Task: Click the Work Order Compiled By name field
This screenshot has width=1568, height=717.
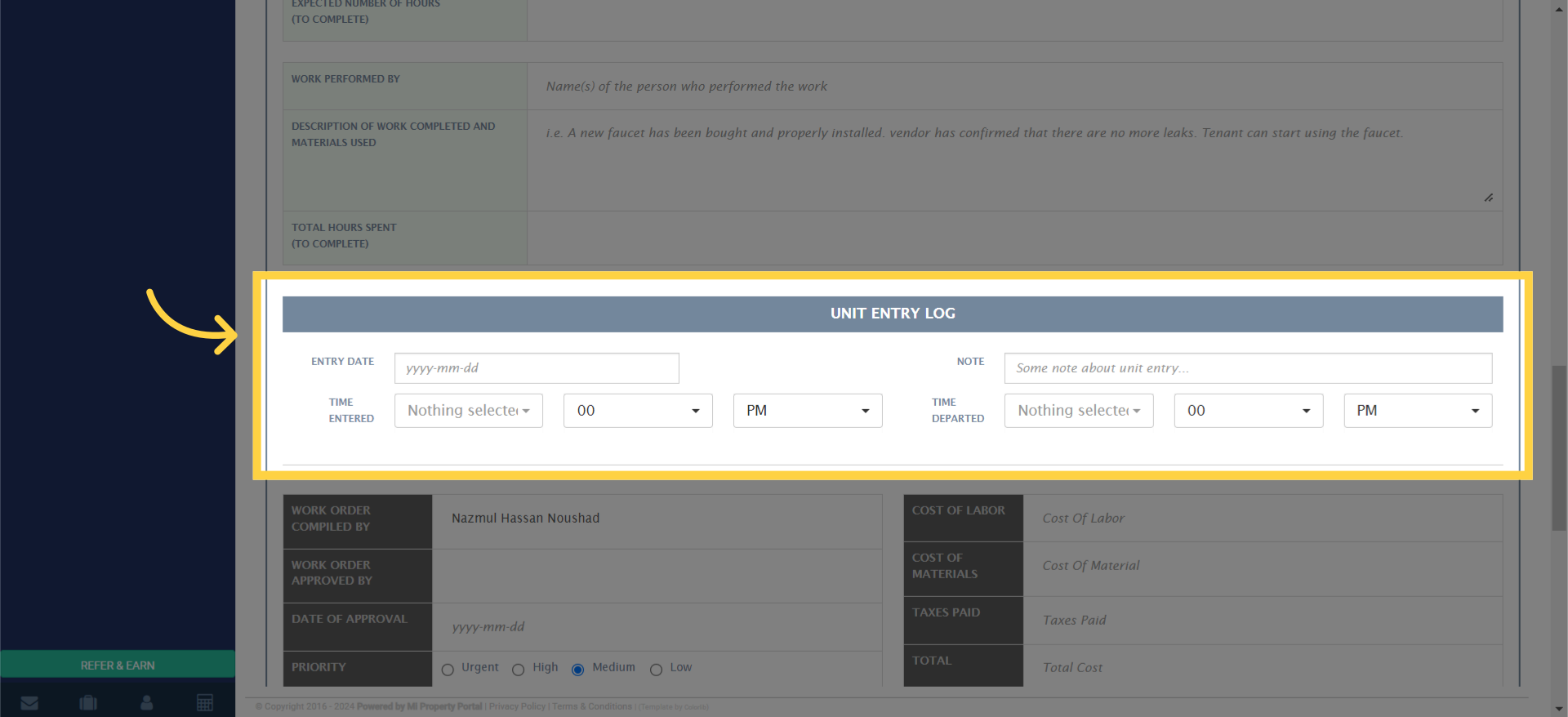Action: [657, 521]
